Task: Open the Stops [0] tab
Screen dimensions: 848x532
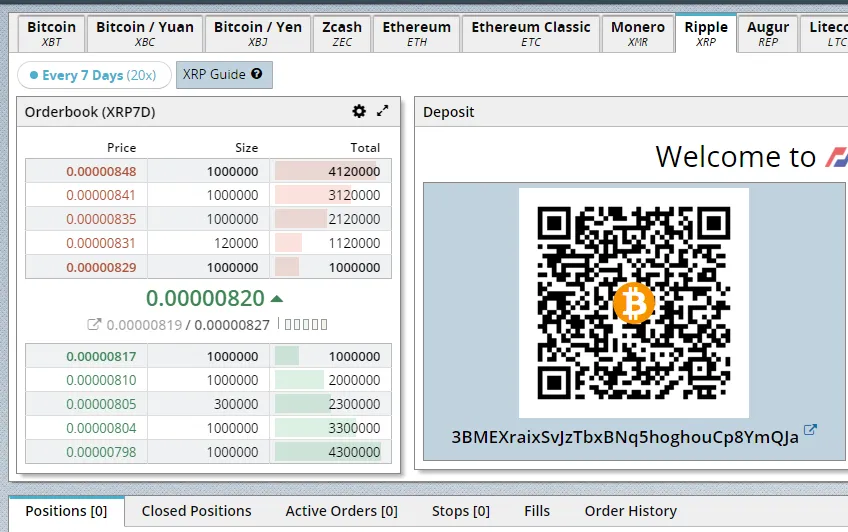Action: [x=461, y=511]
